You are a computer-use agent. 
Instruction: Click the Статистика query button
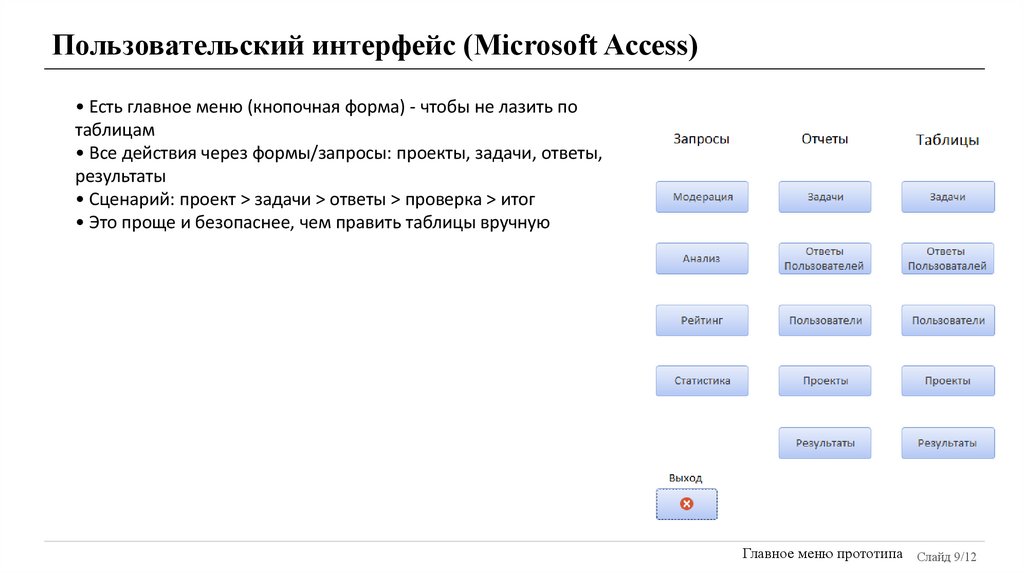[x=702, y=381]
